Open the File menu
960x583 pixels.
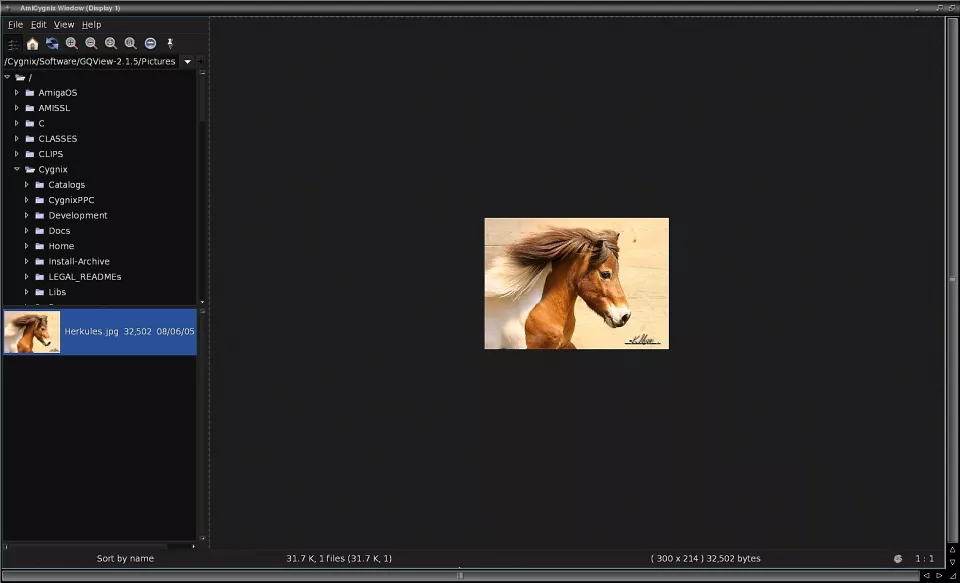15,25
